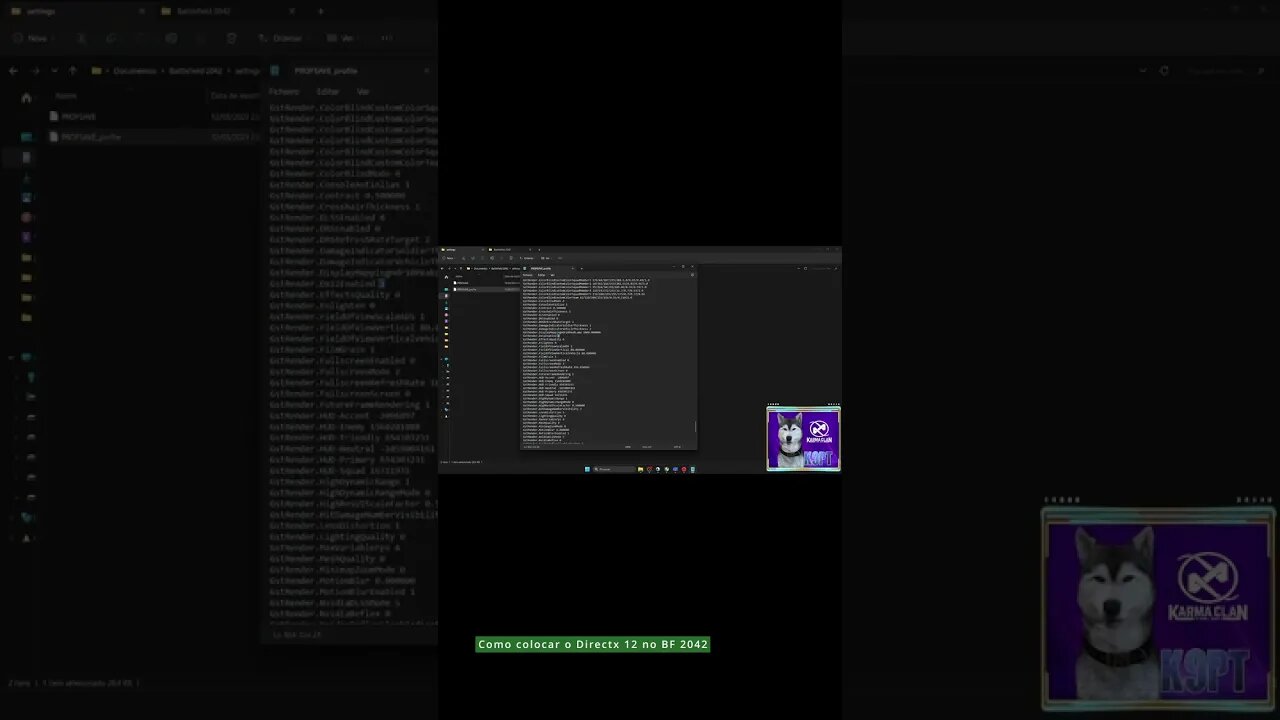Image resolution: width=1280 pixels, height=720 pixels.
Task: Open the see-more ellipsis menu in Explorer
Action: pyautogui.click(x=387, y=38)
